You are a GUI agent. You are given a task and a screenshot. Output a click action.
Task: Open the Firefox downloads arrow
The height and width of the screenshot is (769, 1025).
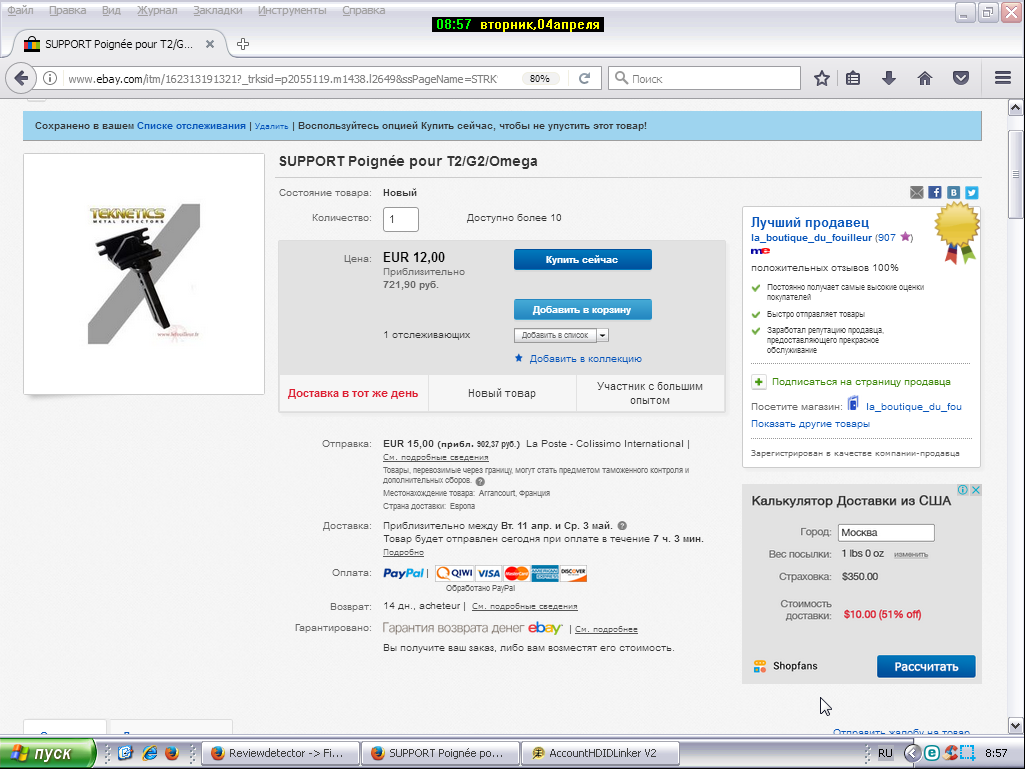click(x=889, y=78)
